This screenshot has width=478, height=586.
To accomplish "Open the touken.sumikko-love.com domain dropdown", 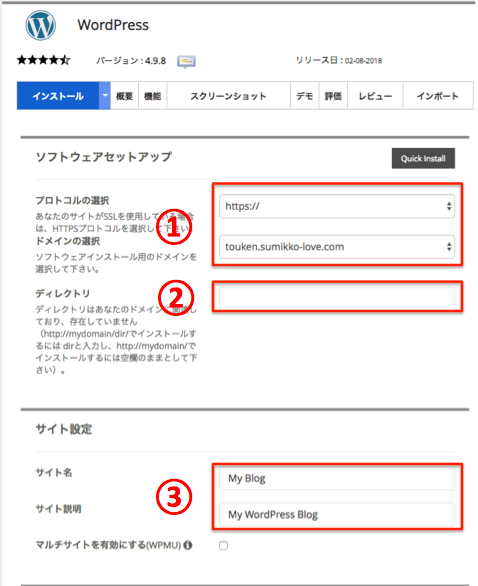I will coord(337,247).
